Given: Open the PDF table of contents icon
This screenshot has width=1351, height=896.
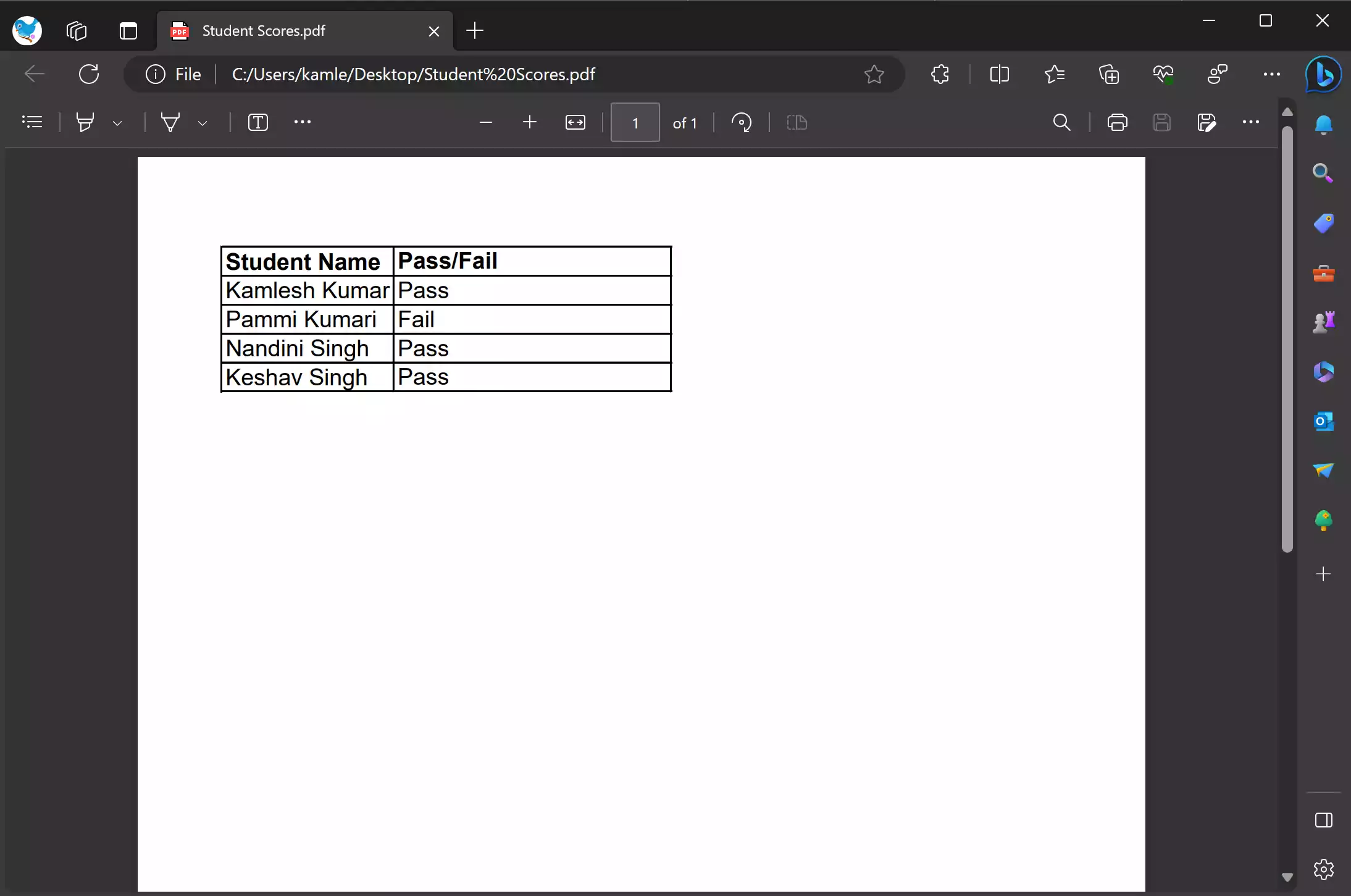Looking at the screenshot, I should (x=32, y=122).
